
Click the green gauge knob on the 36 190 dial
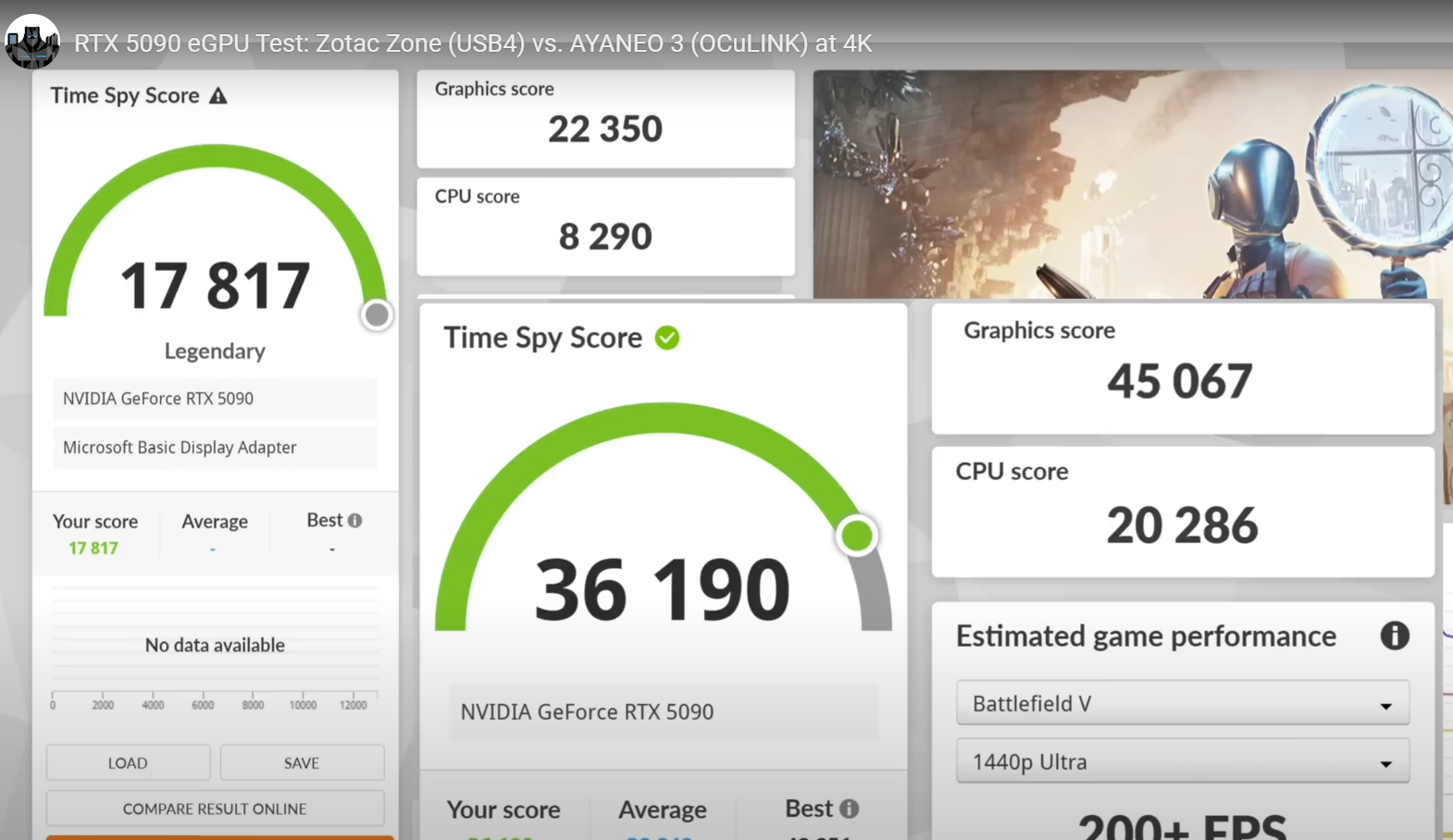click(857, 535)
